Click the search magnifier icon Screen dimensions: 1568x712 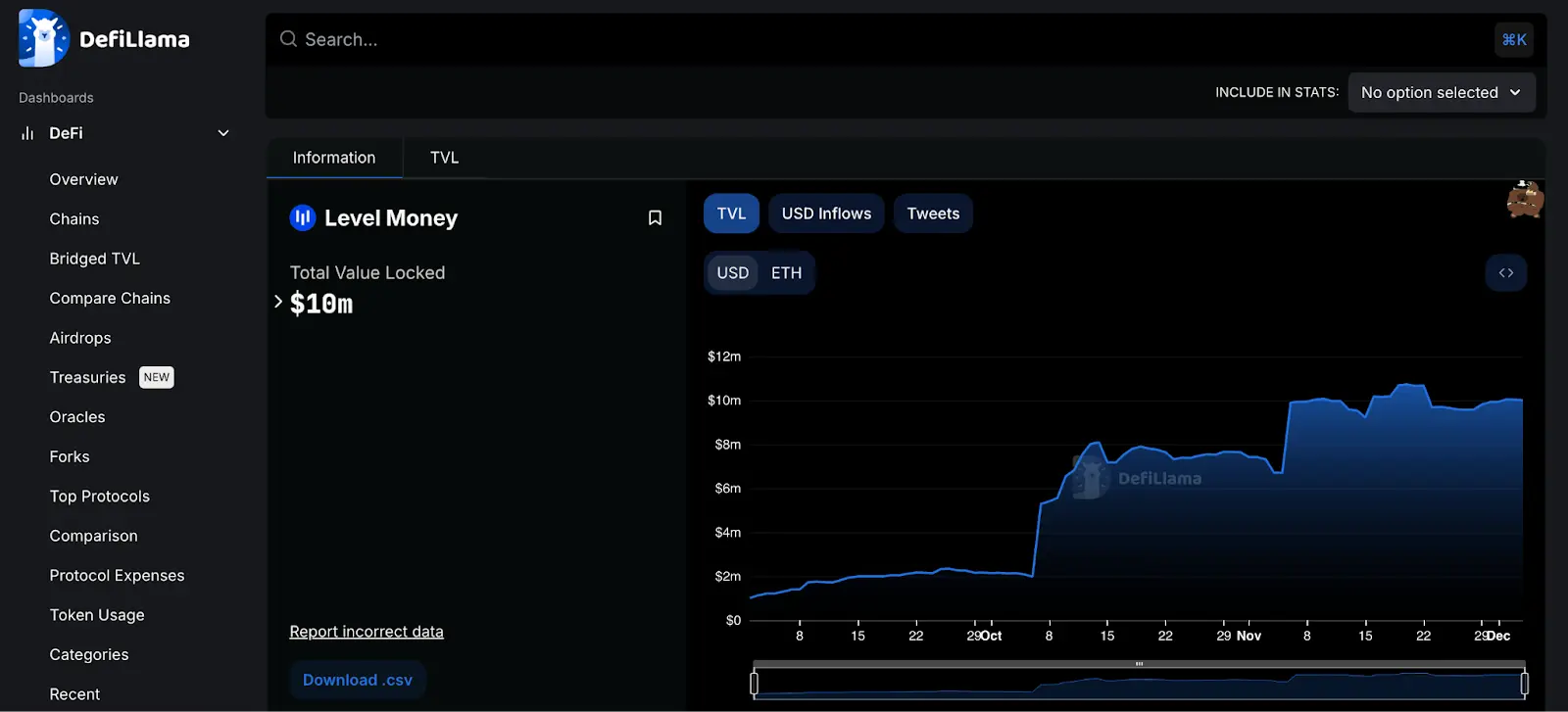tap(288, 39)
